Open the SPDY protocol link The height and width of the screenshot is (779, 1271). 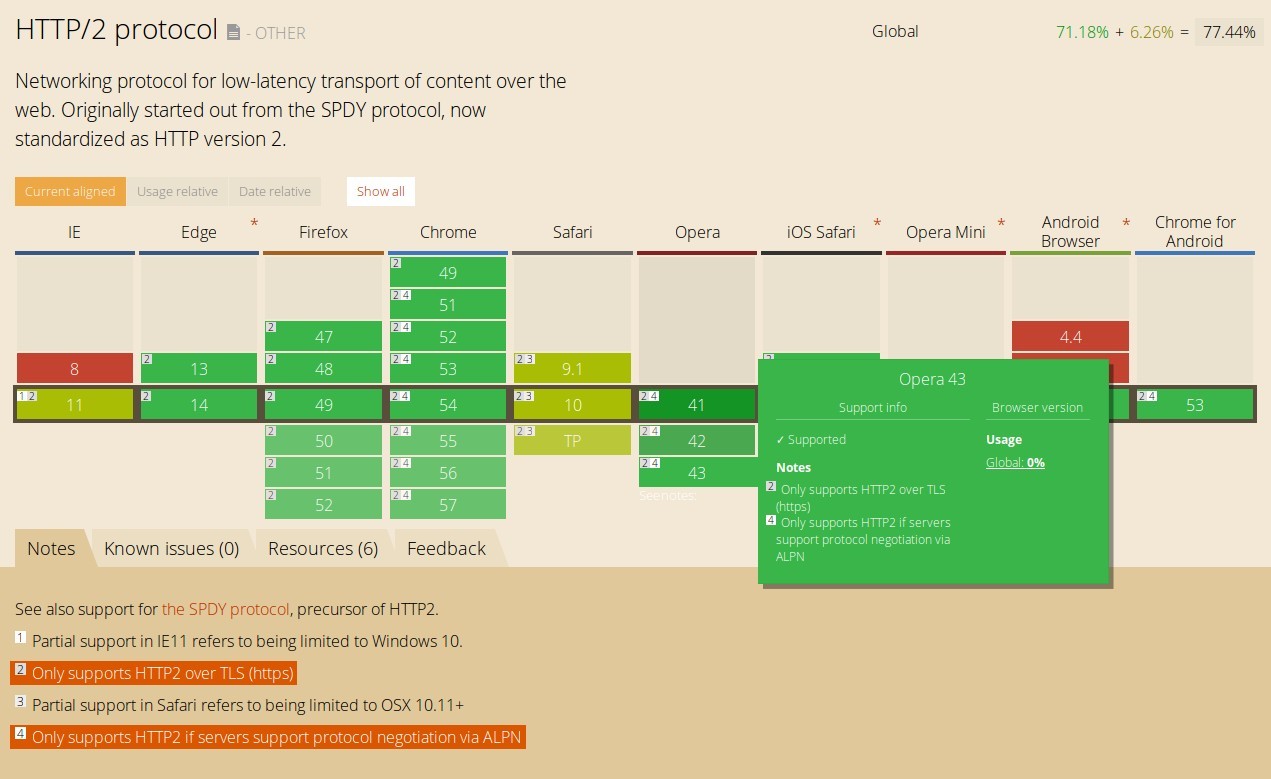coord(227,609)
